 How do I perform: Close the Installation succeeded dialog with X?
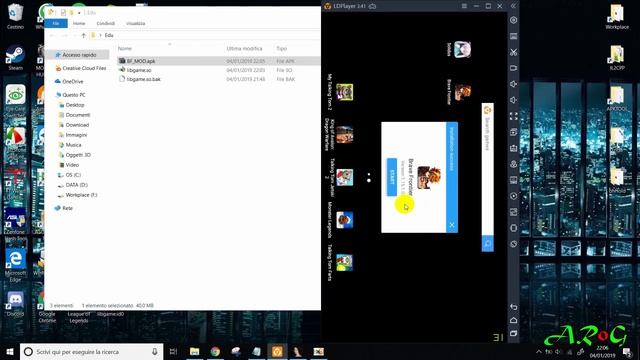point(452,225)
